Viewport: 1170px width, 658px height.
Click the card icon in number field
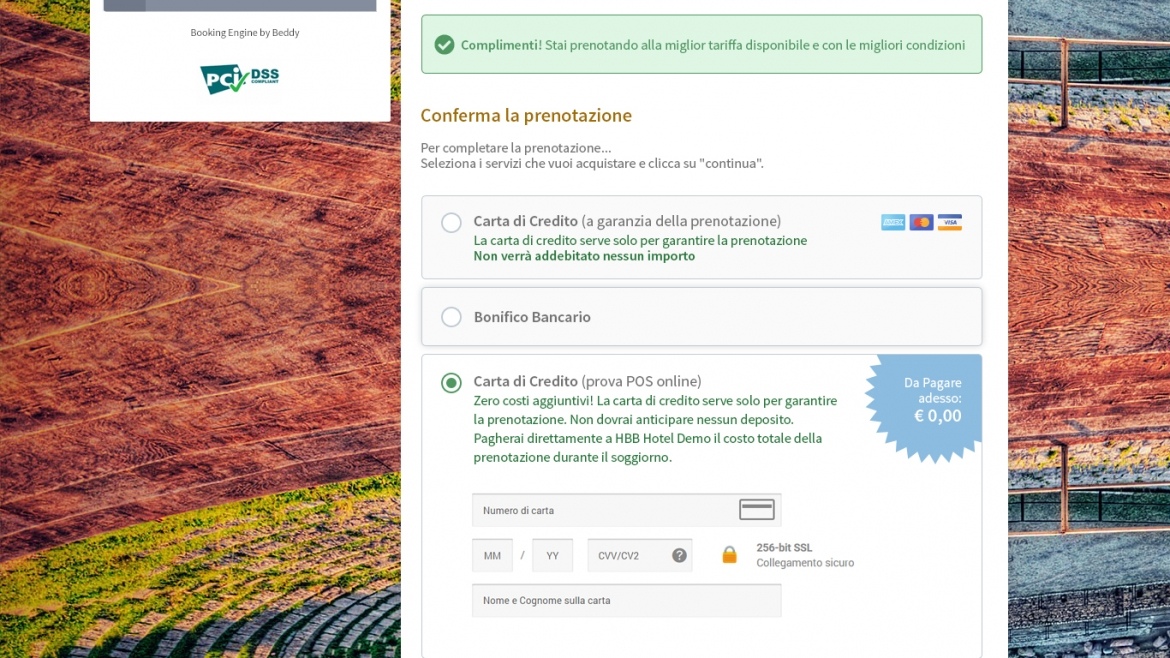(757, 510)
